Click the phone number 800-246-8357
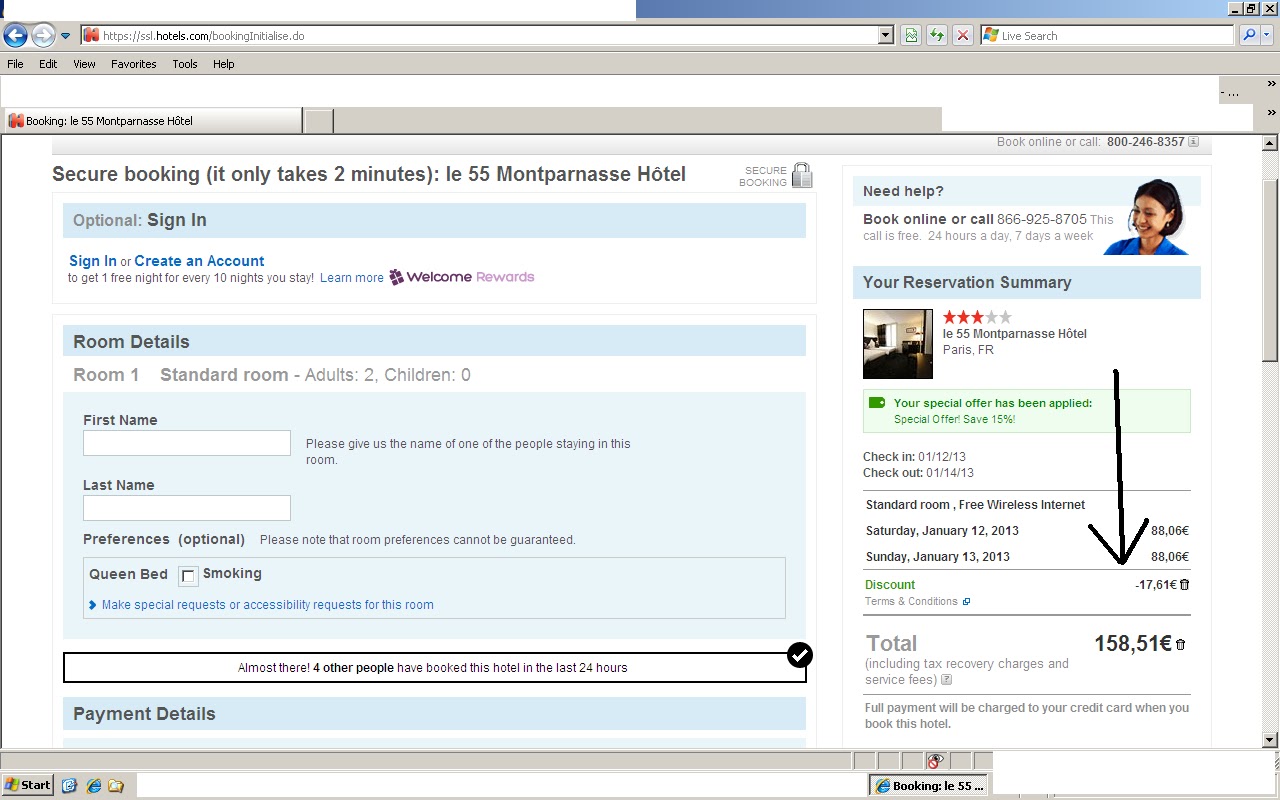Viewport: 1280px width, 800px height. coord(1145,142)
